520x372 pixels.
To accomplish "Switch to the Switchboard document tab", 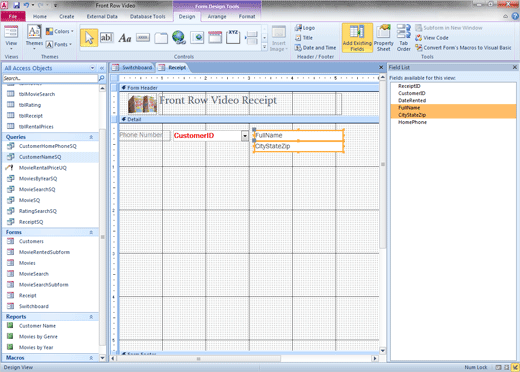I will 132,67.
